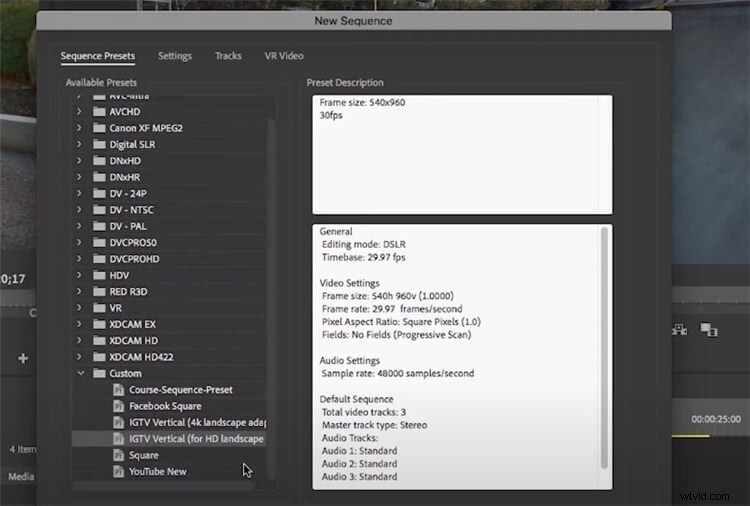Expand the Digital SLR folder
Image resolution: width=750 pixels, height=506 pixels.
tap(79, 144)
